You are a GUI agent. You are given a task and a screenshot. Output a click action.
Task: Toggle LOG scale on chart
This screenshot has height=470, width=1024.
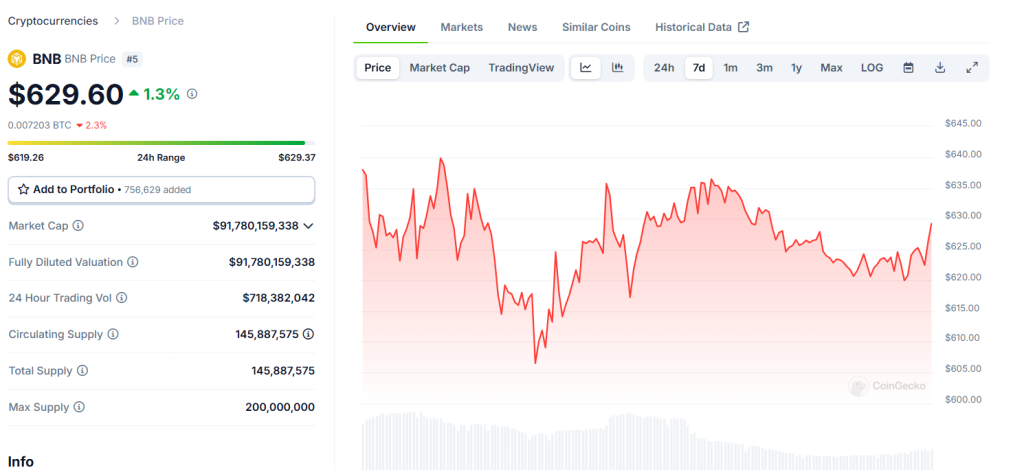click(x=872, y=68)
